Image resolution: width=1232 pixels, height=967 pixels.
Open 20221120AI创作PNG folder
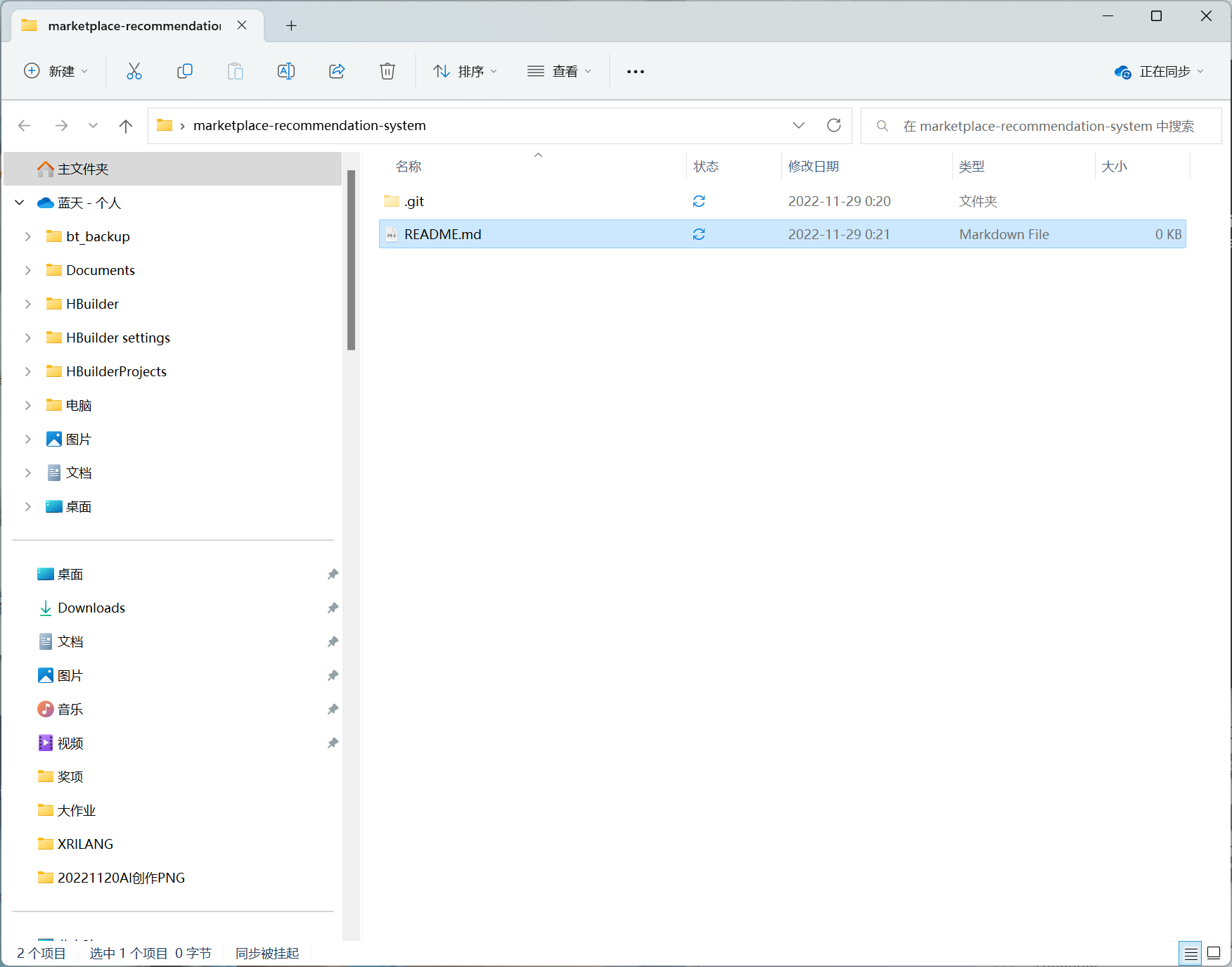(x=121, y=878)
